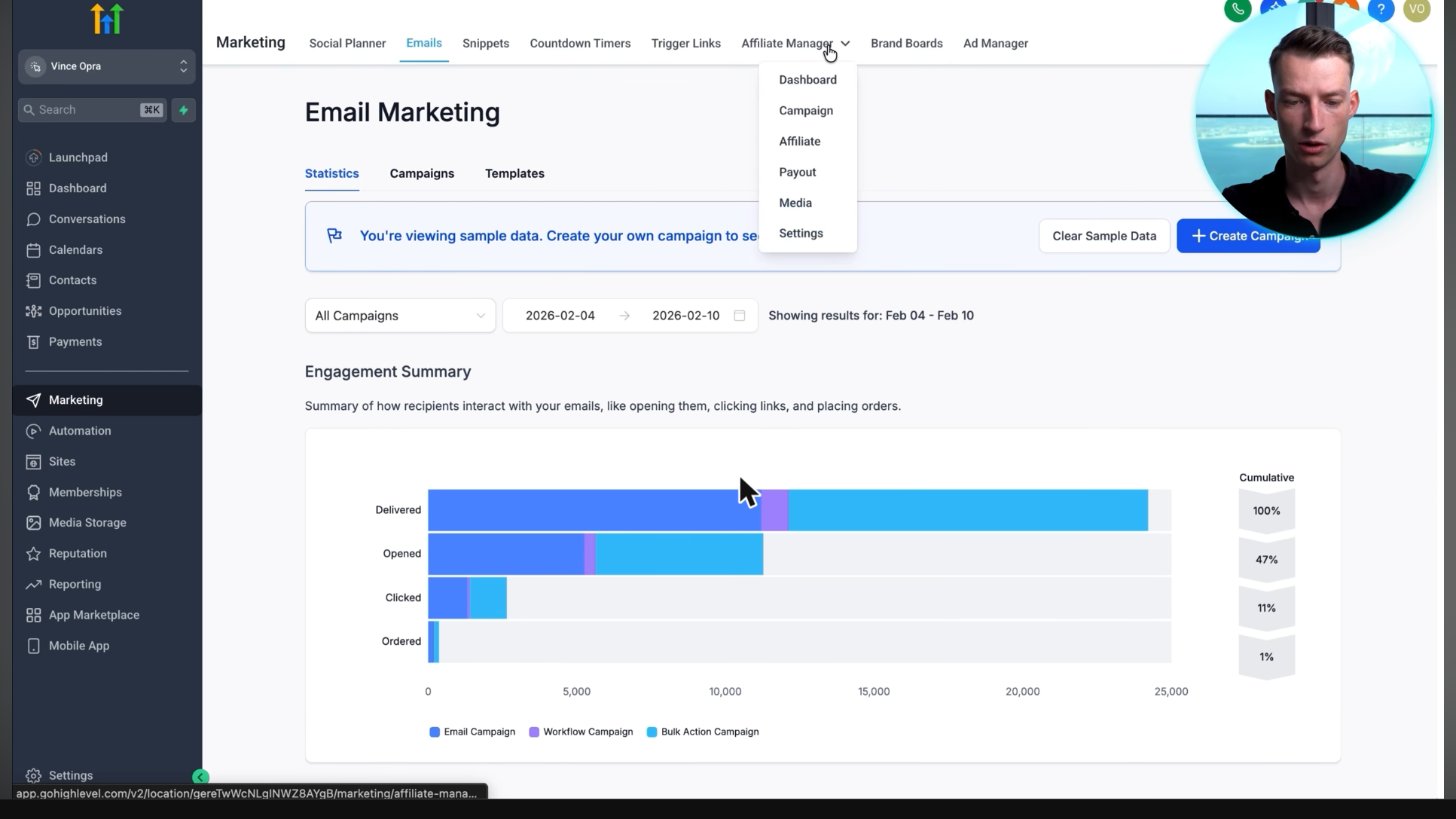Open the Trigger Links tab
Screen dimensions: 1456x819
[686, 44]
